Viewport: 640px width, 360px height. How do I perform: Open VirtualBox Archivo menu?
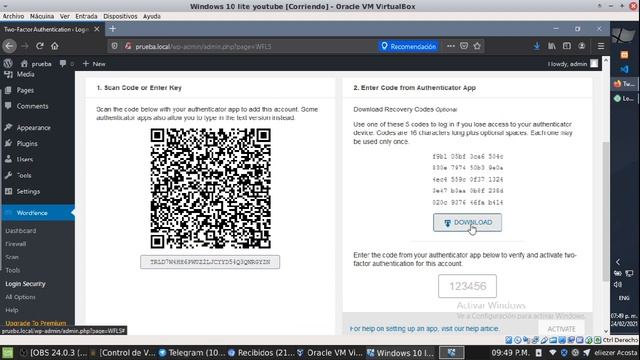[x=13, y=16]
